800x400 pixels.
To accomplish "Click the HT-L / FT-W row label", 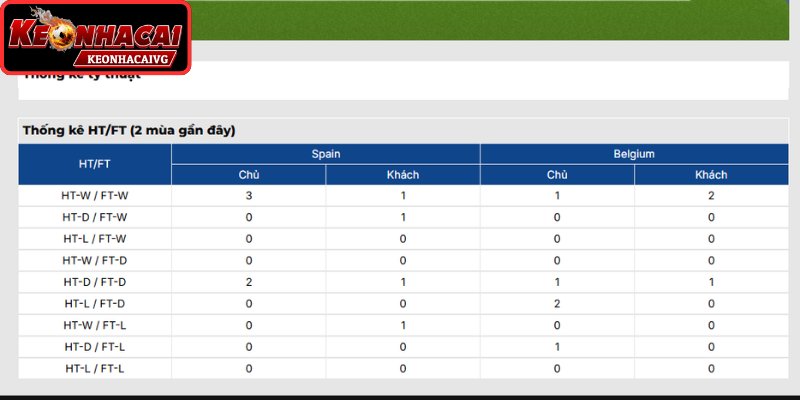I will click(x=95, y=239).
